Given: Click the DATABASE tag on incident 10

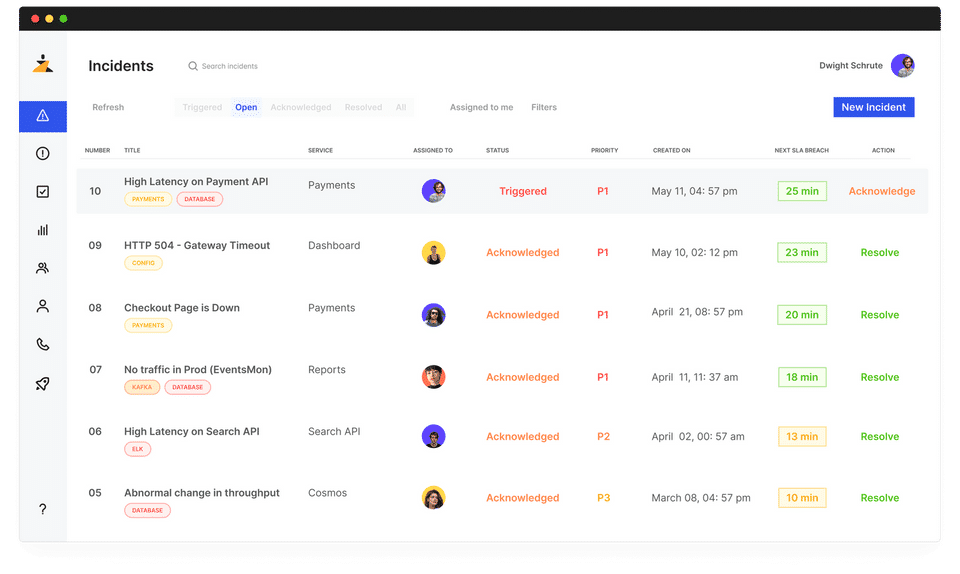Looking at the screenshot, I should [x=200, y=199].
